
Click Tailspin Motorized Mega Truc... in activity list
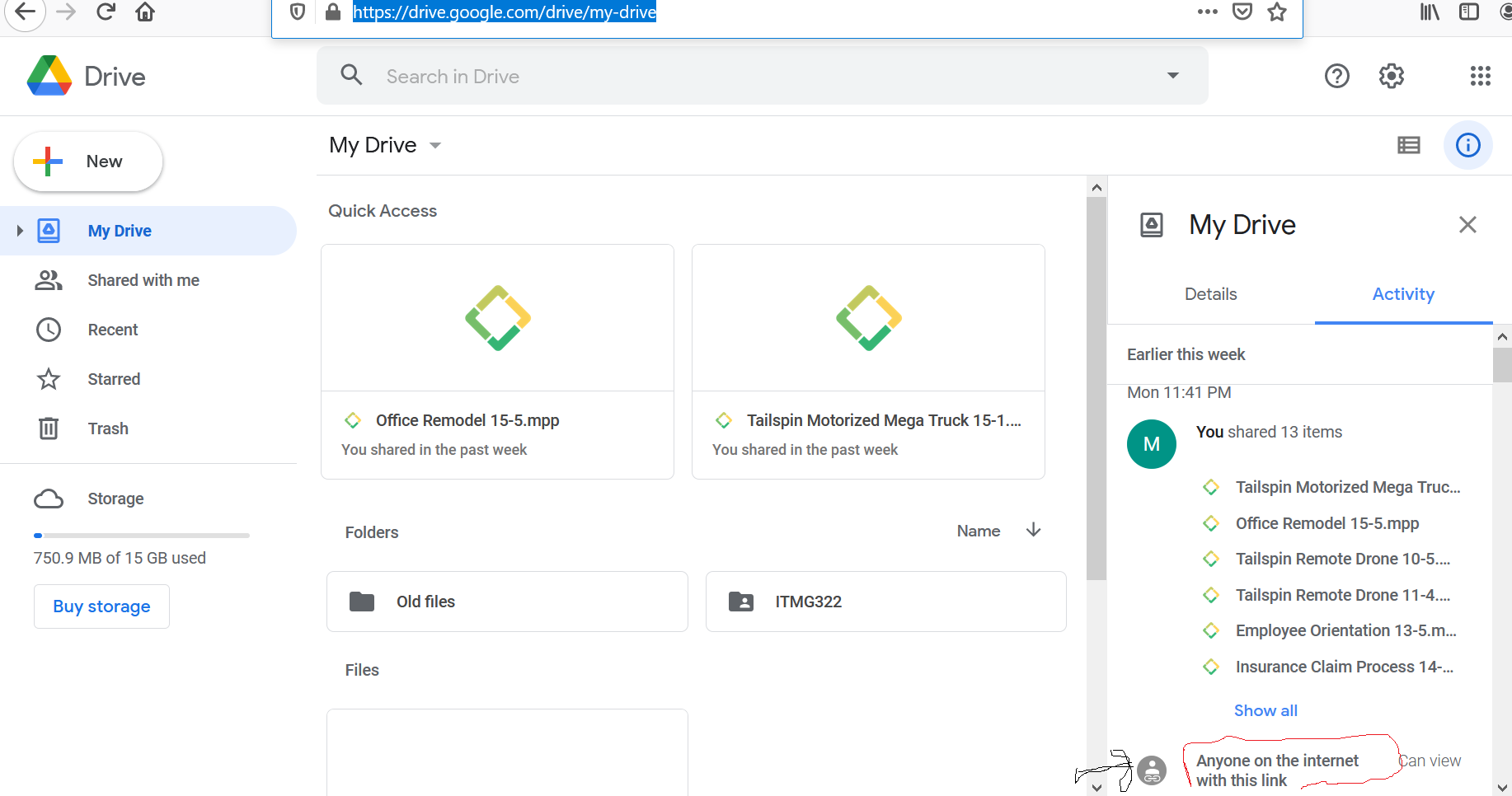(x=1347, y=487)
